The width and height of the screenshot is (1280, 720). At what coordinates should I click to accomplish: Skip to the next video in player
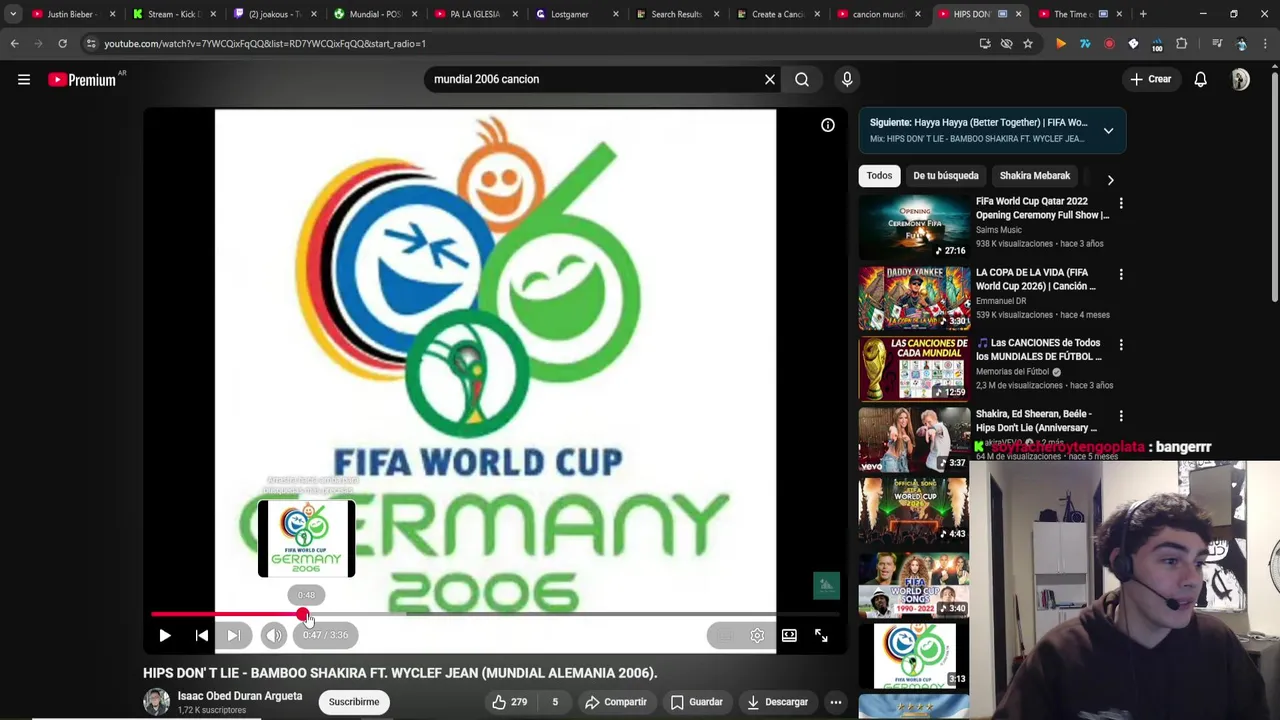233,635
